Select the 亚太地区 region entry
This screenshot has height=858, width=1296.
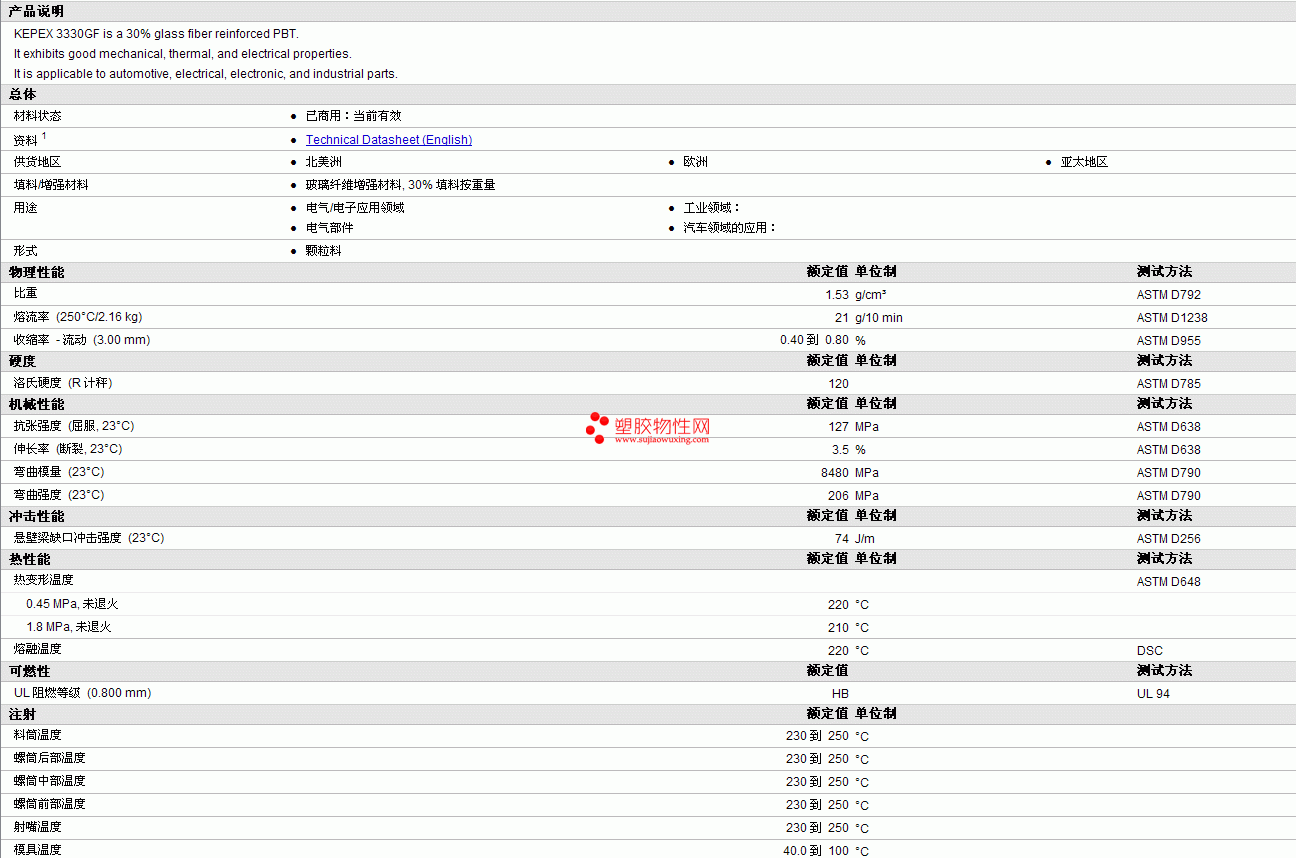click(1084, 162)
